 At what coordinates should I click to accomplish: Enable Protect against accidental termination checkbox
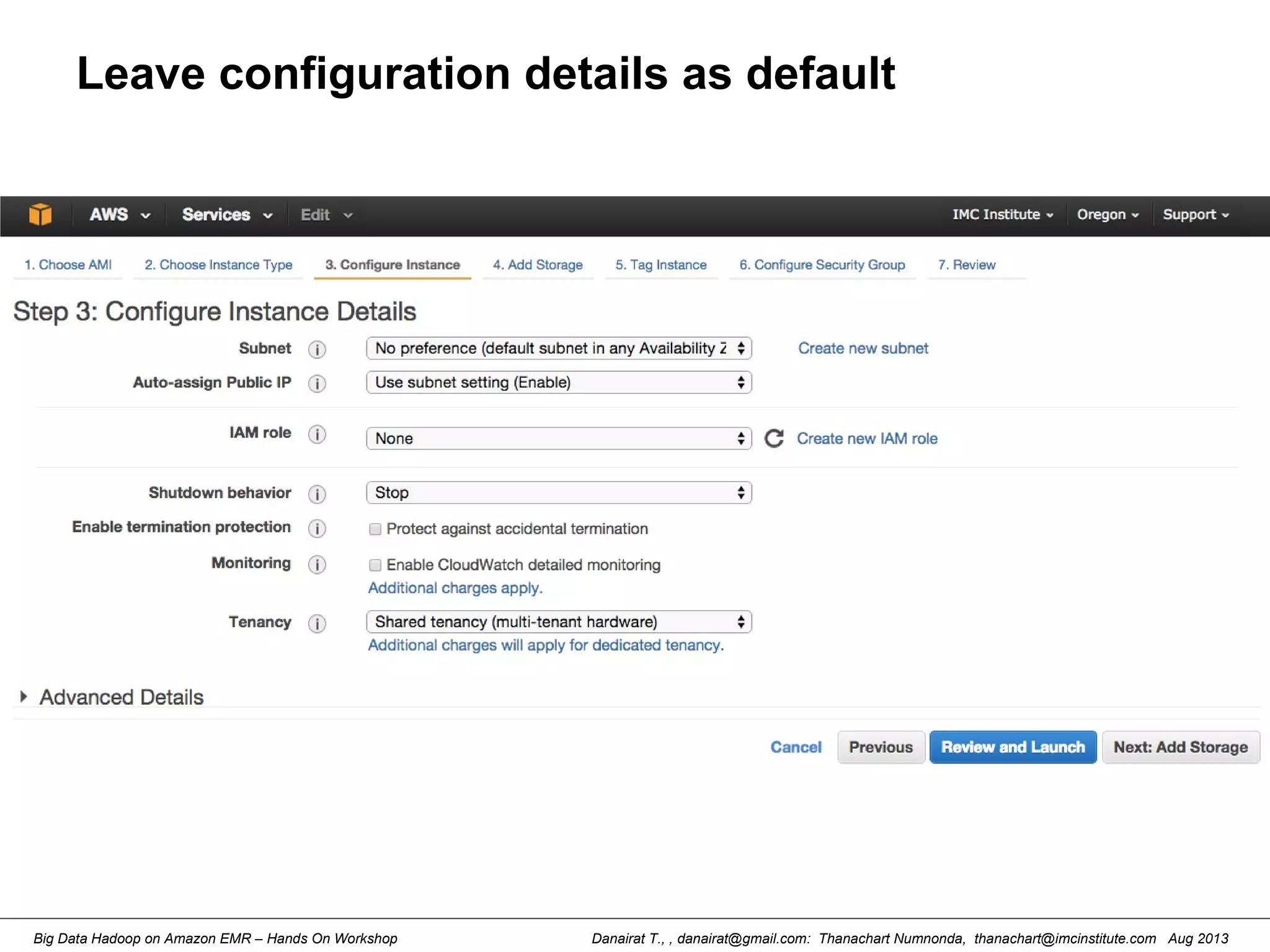[x=375, y=529]
